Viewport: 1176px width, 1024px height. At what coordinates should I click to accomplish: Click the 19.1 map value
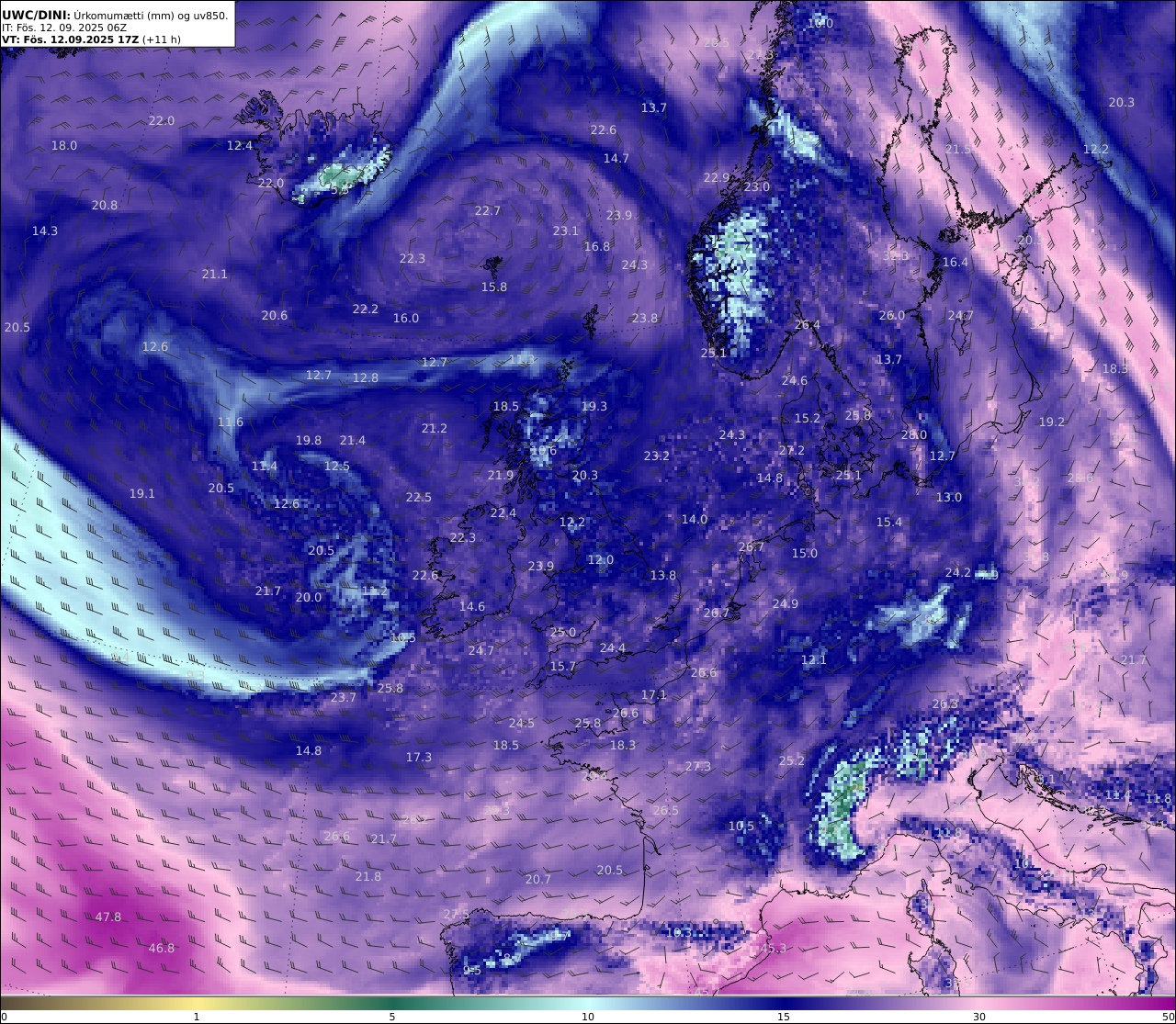tap(142, 494)
